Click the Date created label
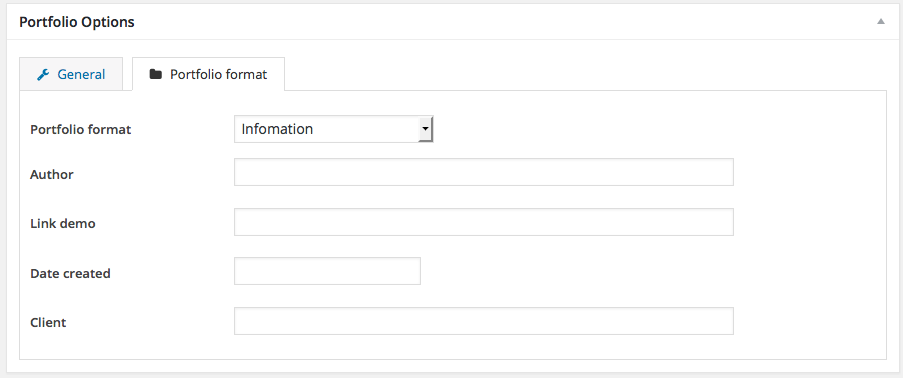903x378 pixels. click(70, 274)
